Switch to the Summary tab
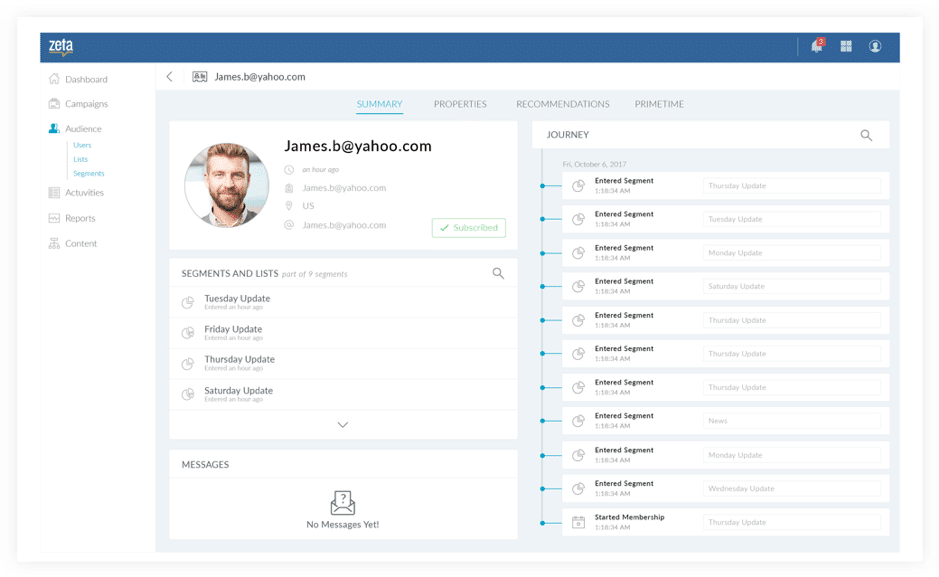The image size is (939, 577). (380, 104)
